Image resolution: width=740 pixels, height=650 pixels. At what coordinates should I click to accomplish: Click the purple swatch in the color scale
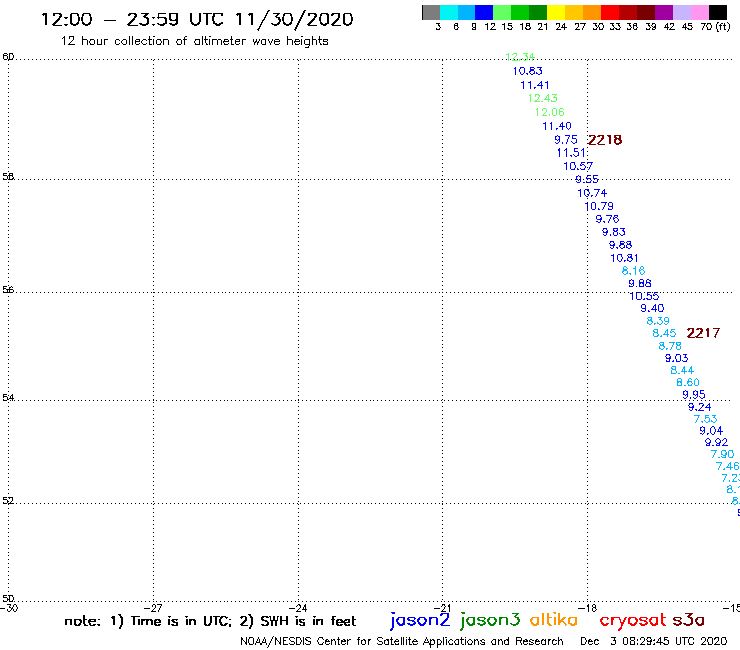point(663,12)
